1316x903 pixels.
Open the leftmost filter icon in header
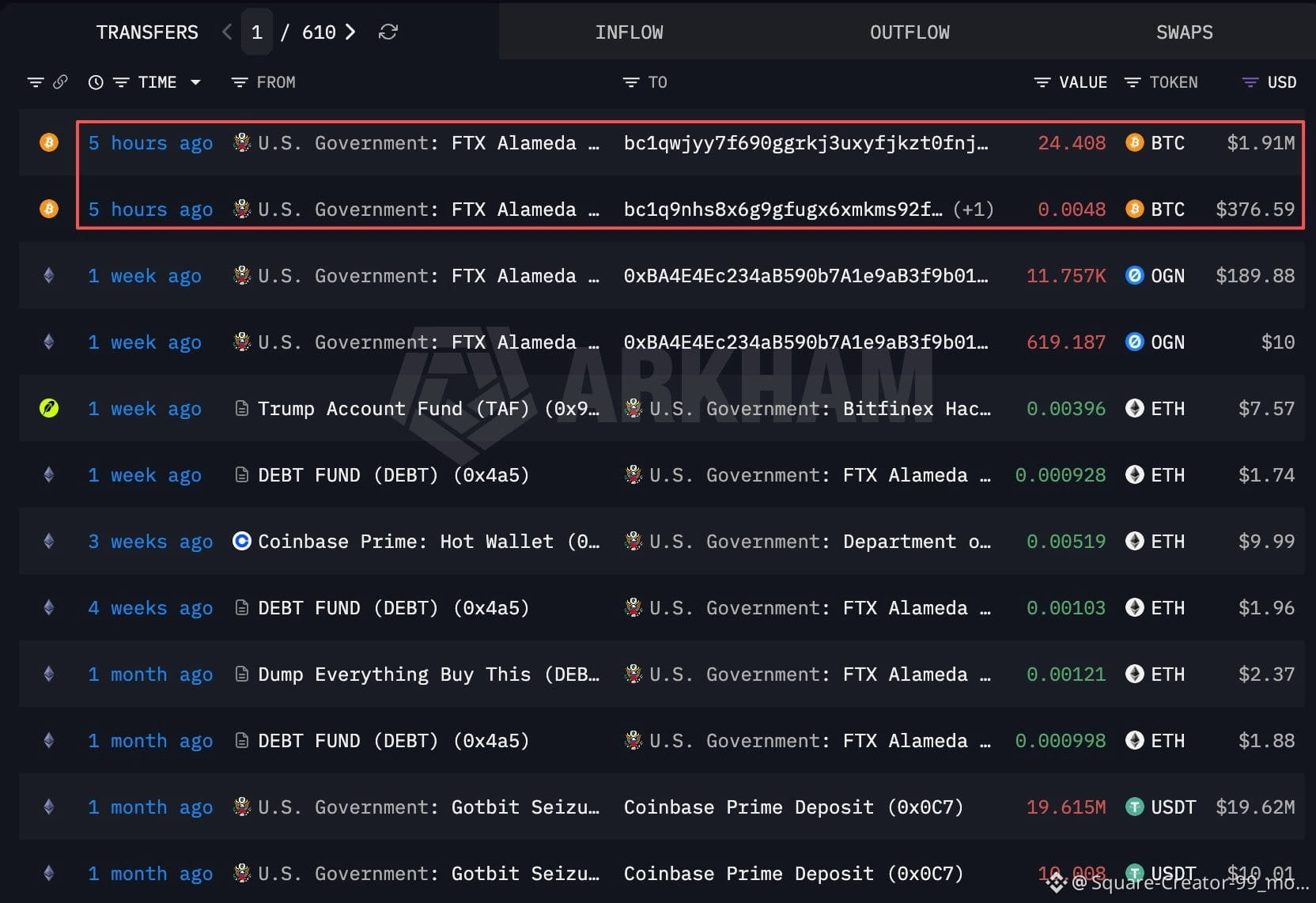(36, 82)
